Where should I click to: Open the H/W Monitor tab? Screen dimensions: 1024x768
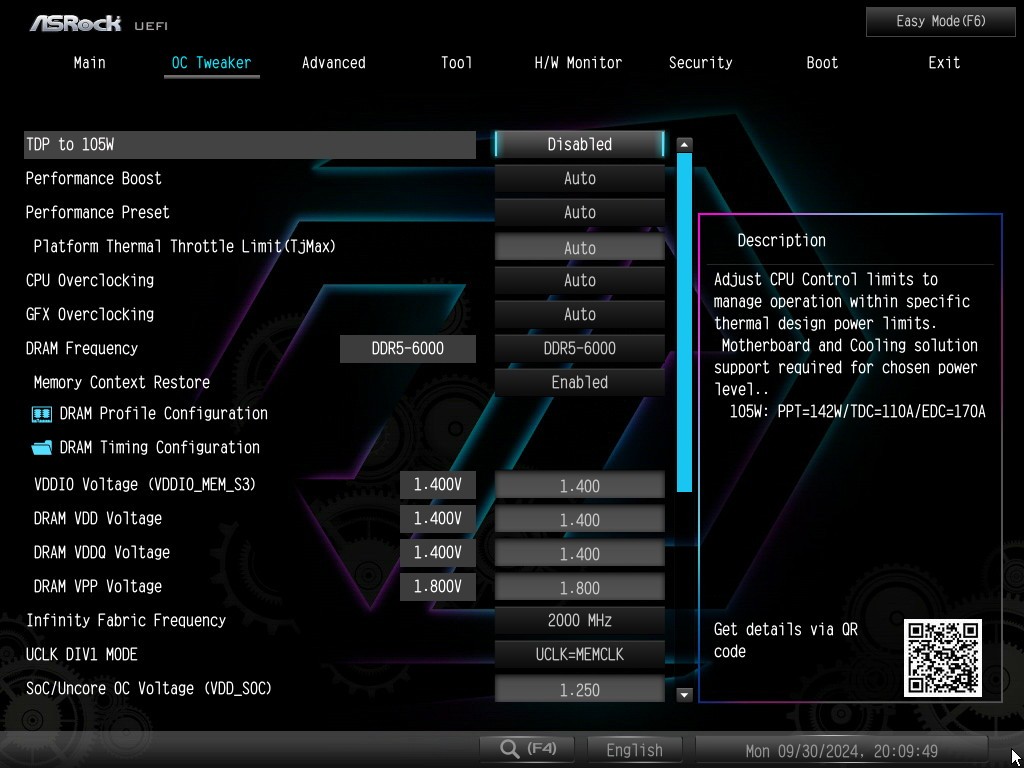point(578,63)
